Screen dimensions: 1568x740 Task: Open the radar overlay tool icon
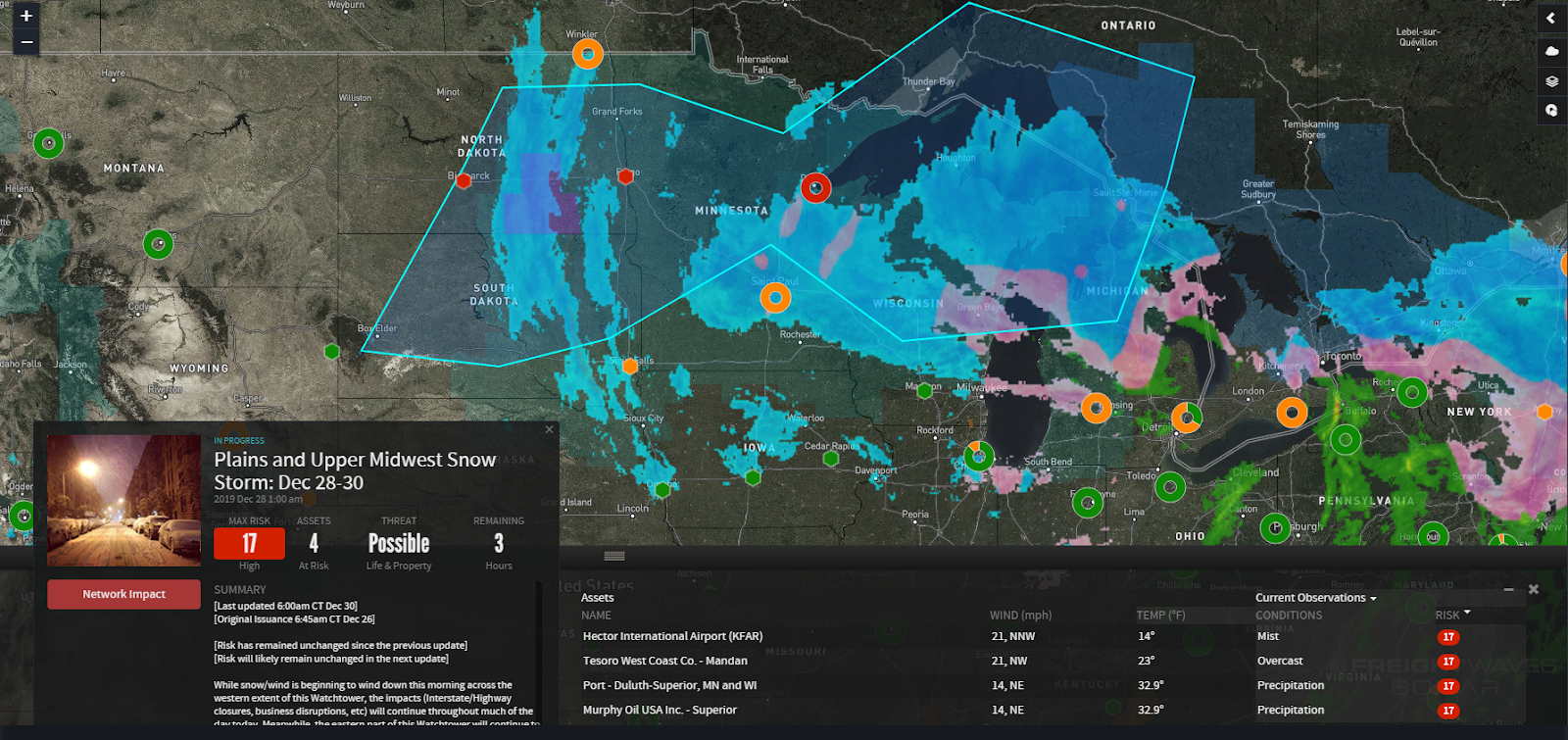point(1550,111)
